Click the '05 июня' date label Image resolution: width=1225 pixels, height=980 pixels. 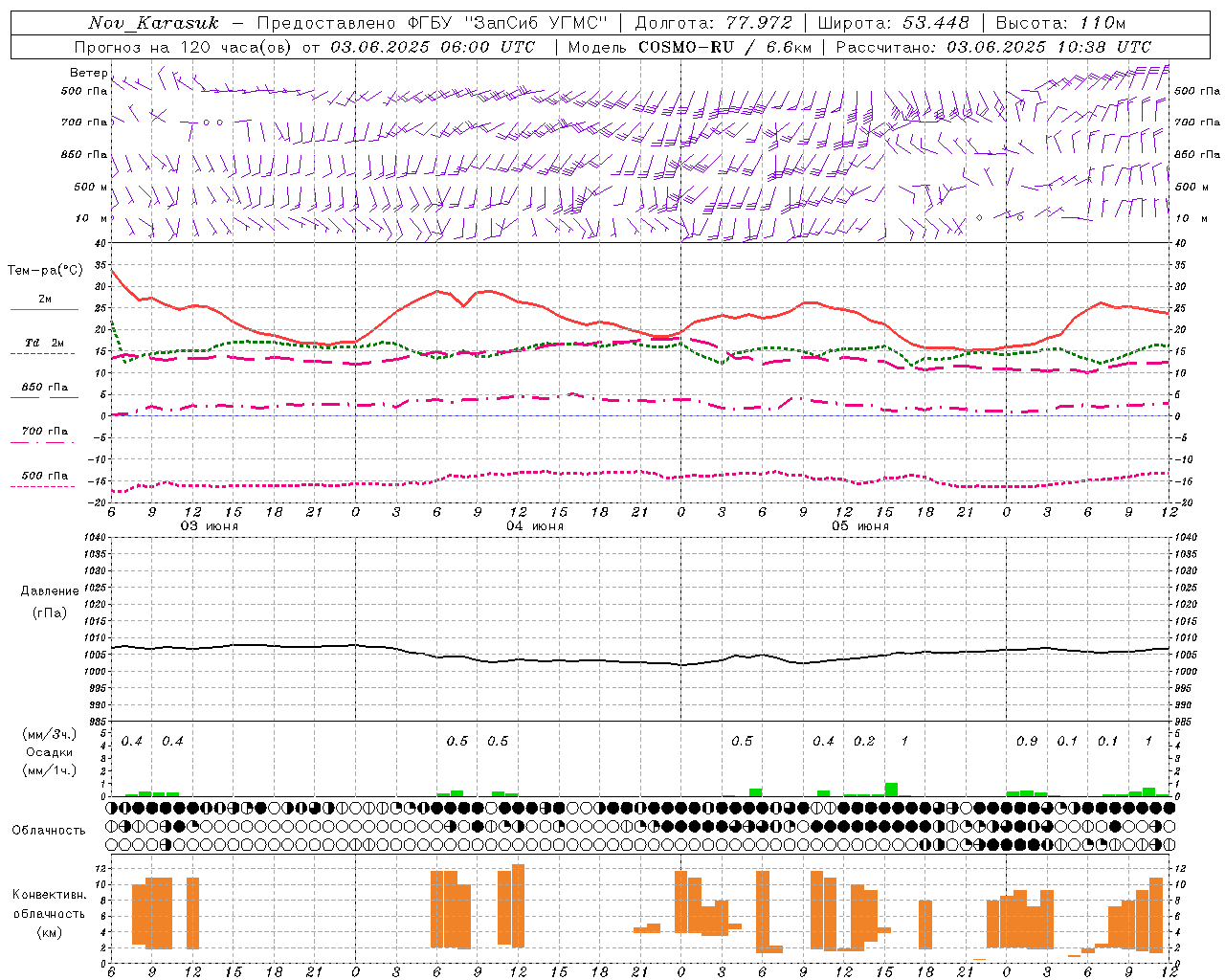click(859, 526)
